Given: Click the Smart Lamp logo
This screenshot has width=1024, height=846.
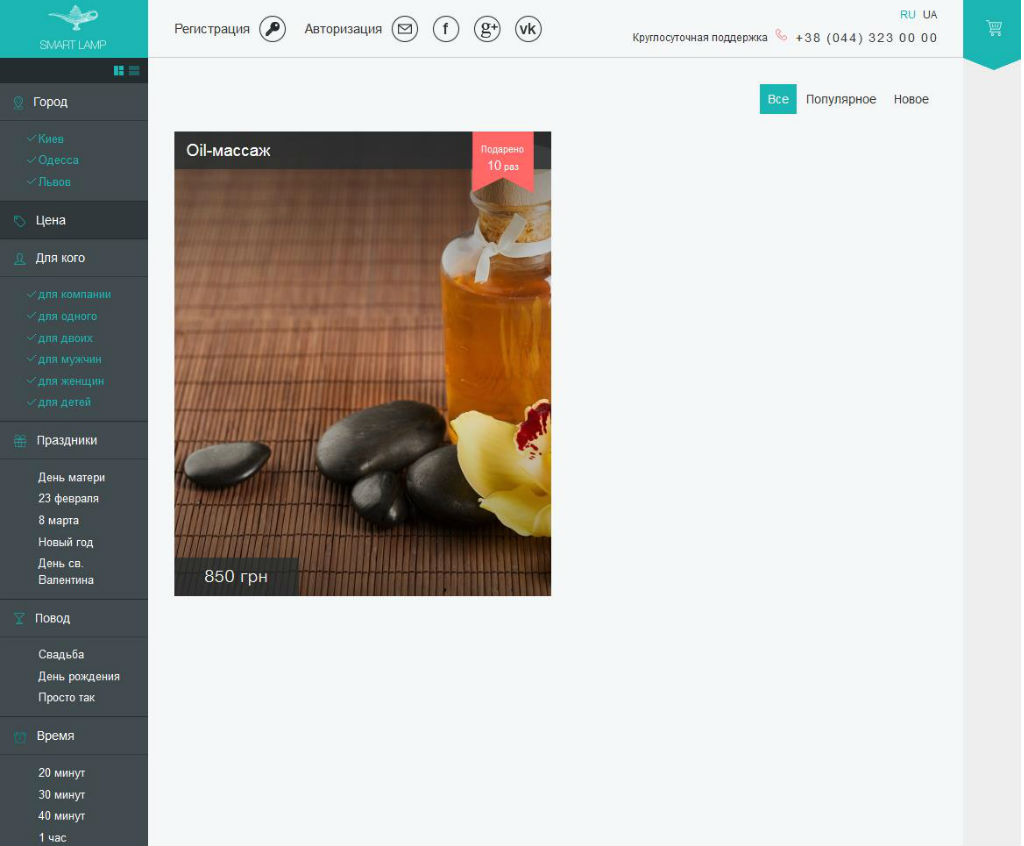Looking at the screenshot, I should pyautogui.click(x=73, y=29).
